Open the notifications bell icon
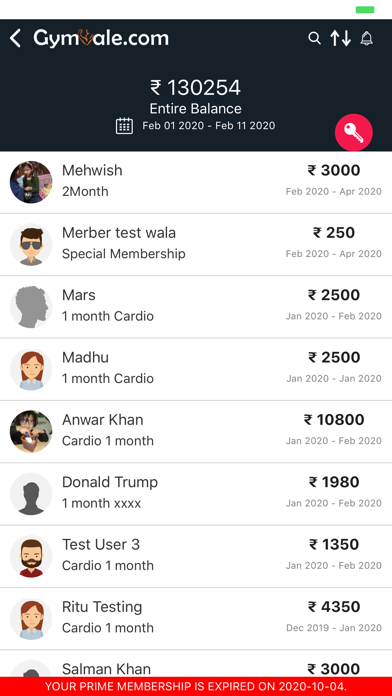 367,39
